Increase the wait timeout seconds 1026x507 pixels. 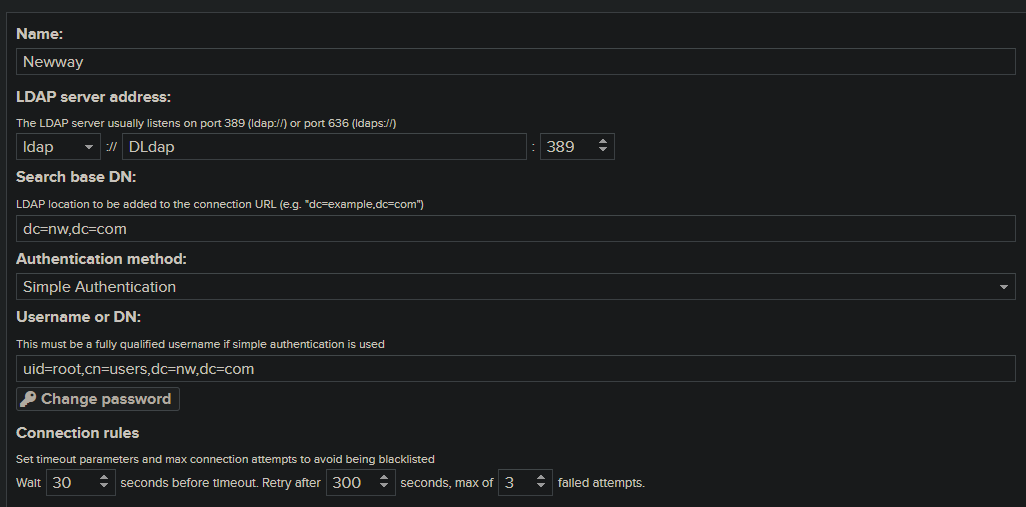coord(106,477)
